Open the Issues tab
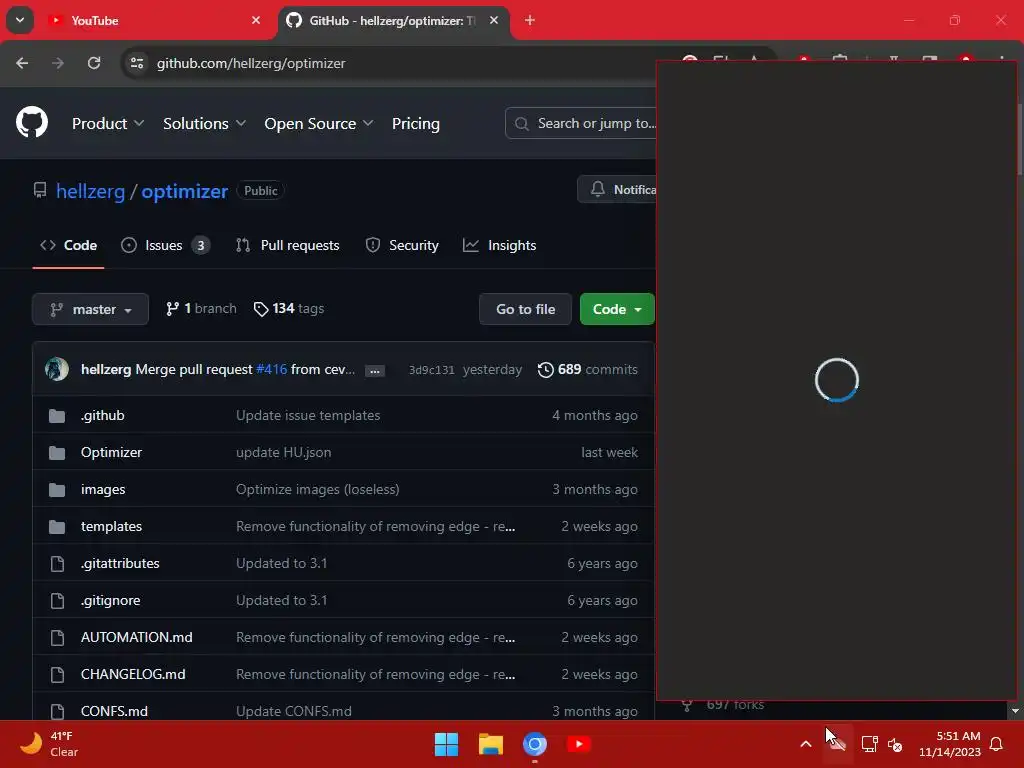The width and height of the screenshot is (1024, 768). pyautogui.click(x=165, y=246)
